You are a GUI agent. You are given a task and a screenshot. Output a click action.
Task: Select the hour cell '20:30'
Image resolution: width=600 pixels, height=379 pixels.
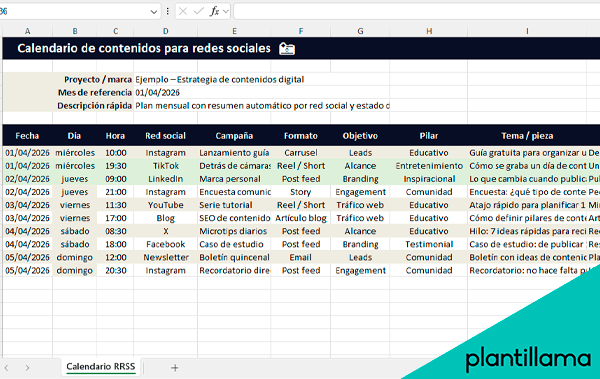116,270
